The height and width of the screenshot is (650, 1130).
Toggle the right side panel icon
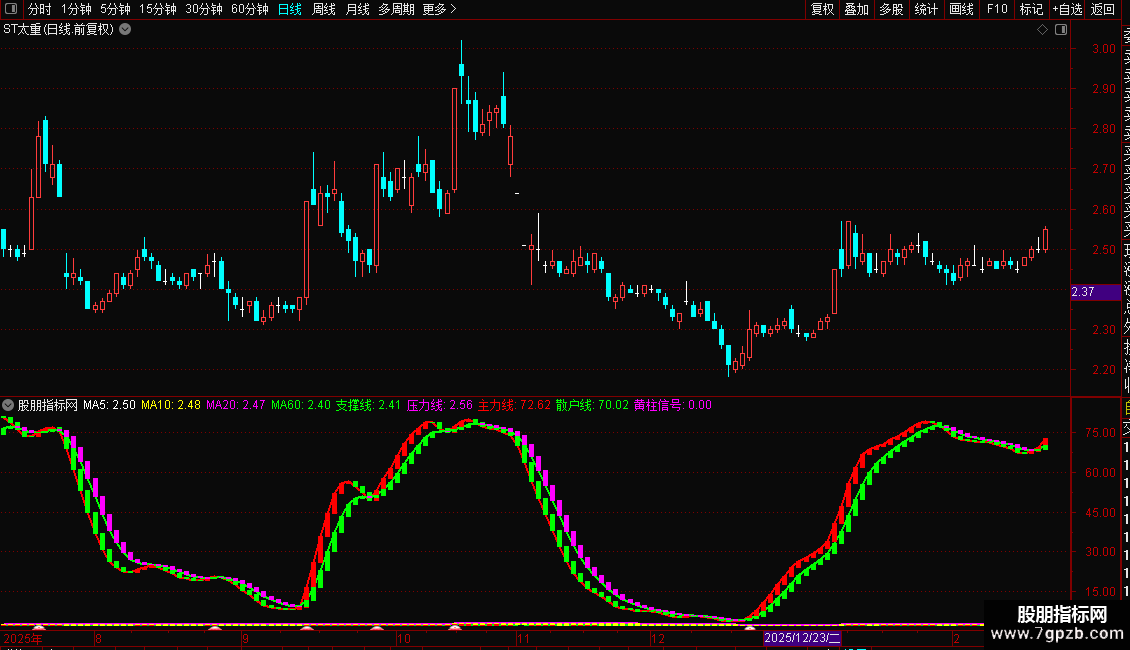[x=1061, y=30]
